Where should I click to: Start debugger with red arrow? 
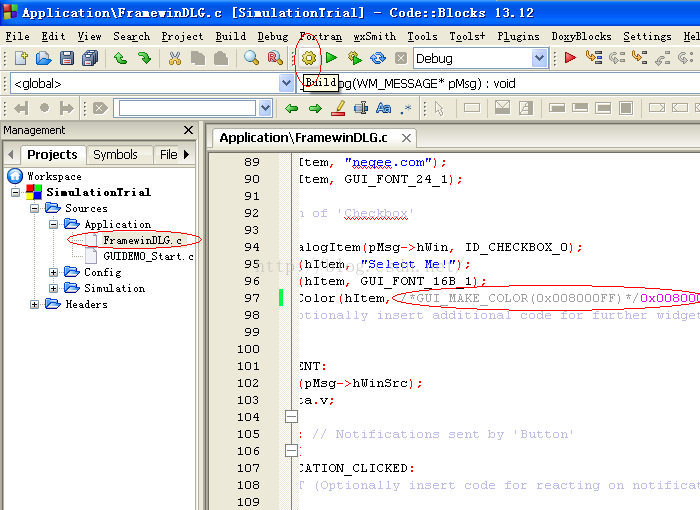570,58
